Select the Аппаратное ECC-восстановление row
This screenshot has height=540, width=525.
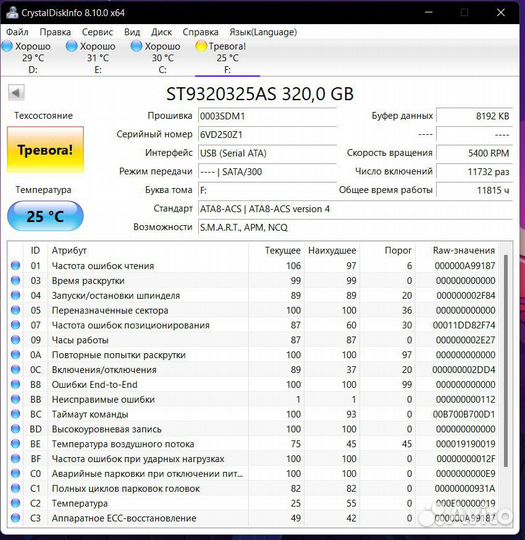click(253, 518)
